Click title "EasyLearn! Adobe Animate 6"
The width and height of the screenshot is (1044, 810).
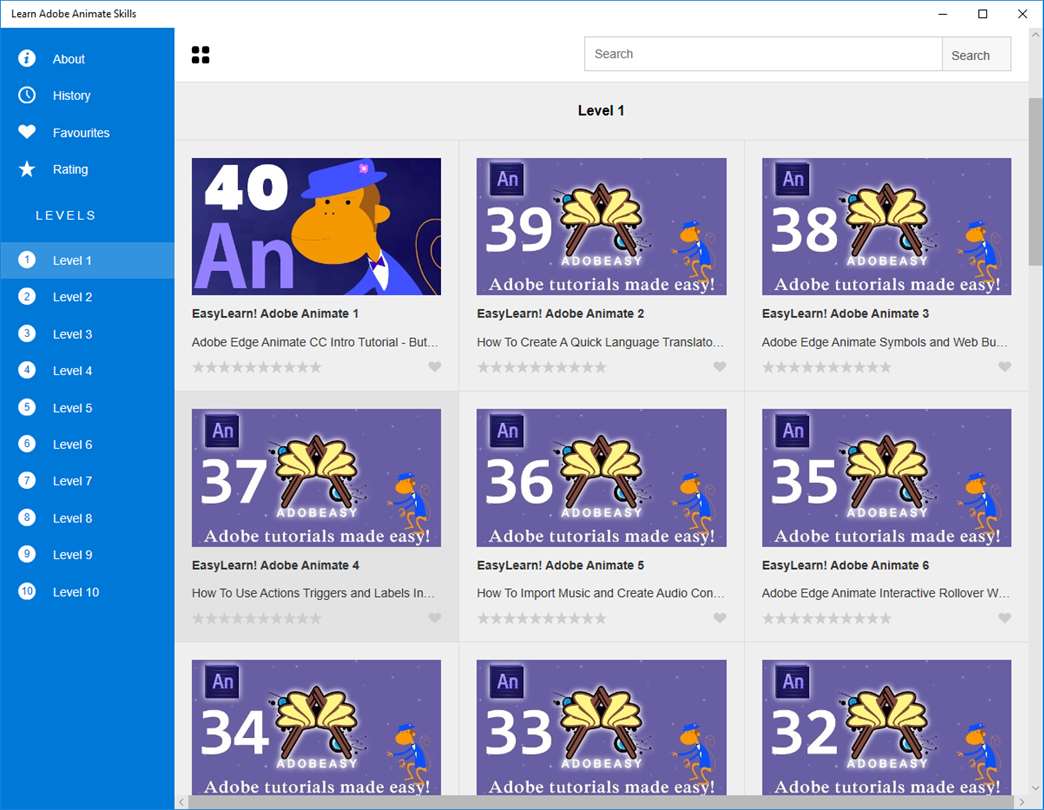click(846, 565)
